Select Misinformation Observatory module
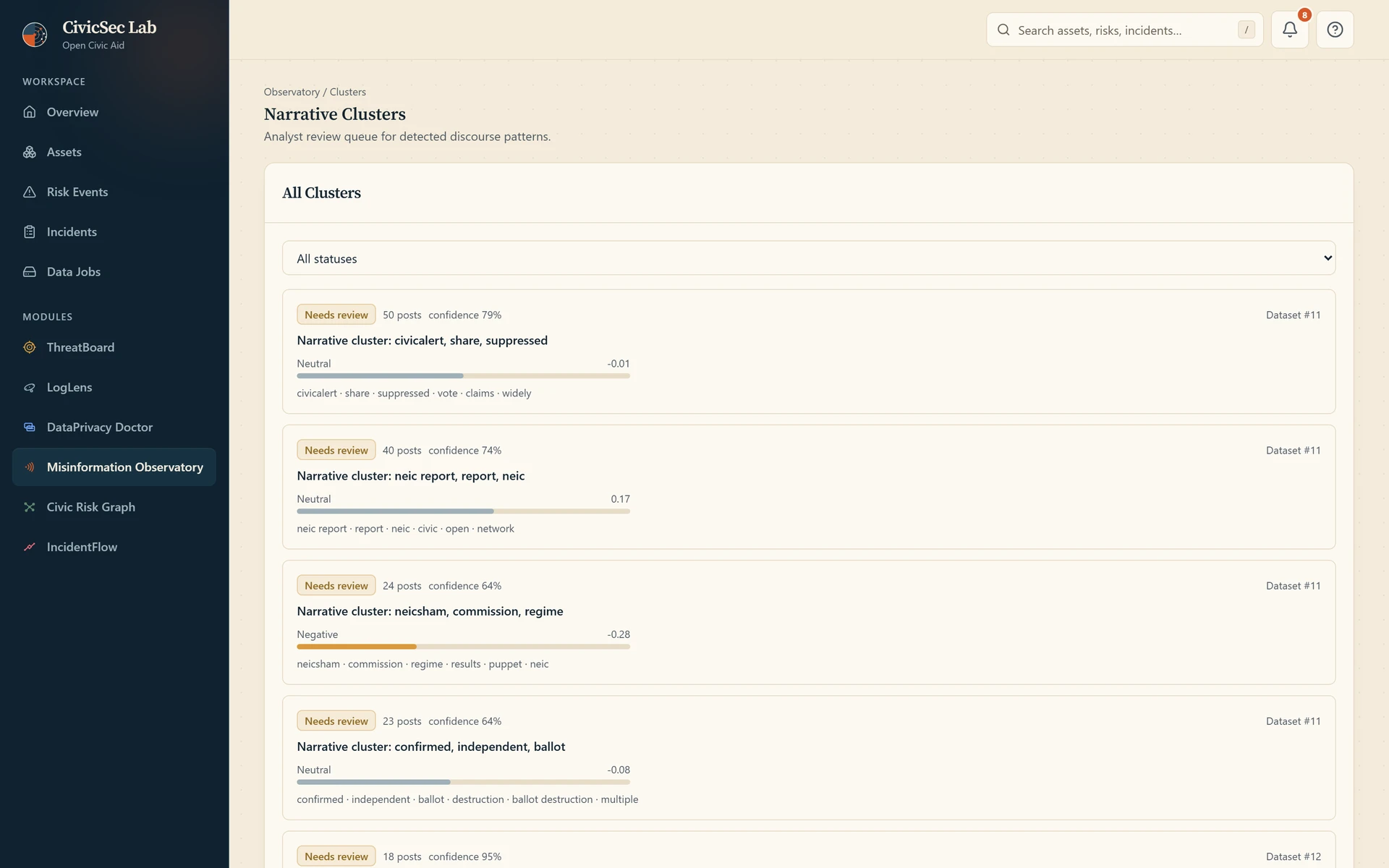Image resolution: width=1389 pixels, height=868 pixels. tap(114, 467)
